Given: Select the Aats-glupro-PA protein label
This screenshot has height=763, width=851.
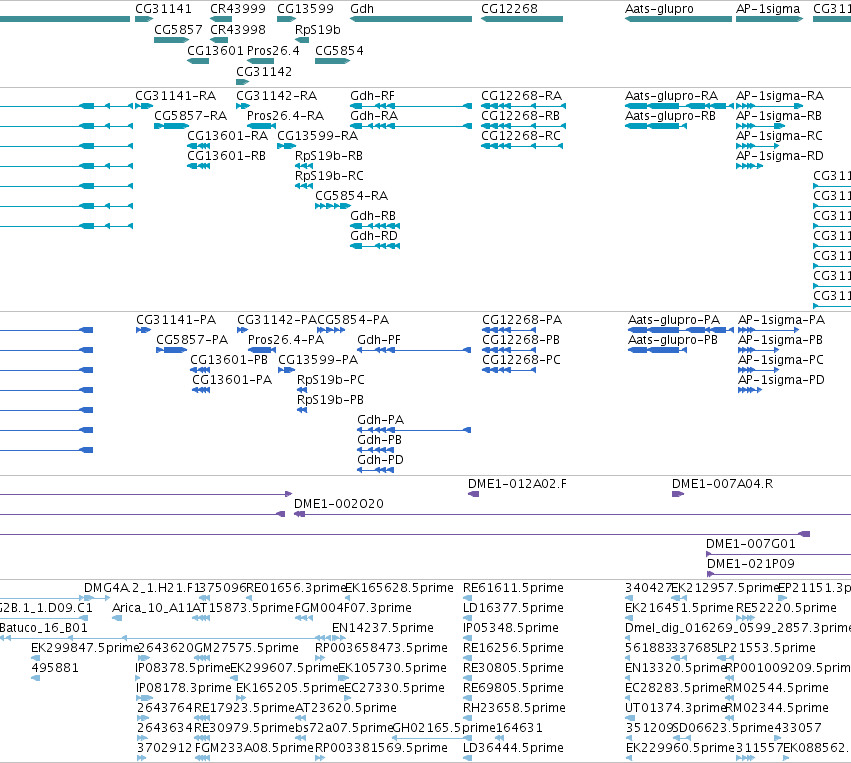Looking at the screenshot, I should pyautogui.click(x=674, y=320).
